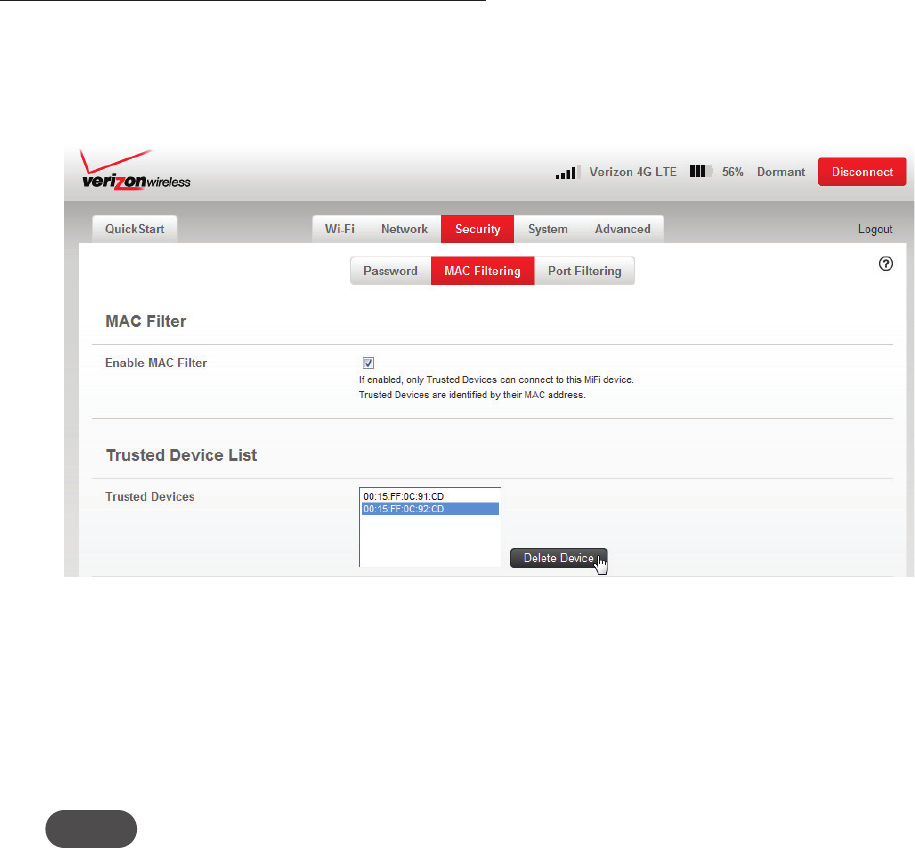The height and width of the screenshot is (848, 915).
Task: Open the QuickStart tab
Action: click(x=135, y=229)
